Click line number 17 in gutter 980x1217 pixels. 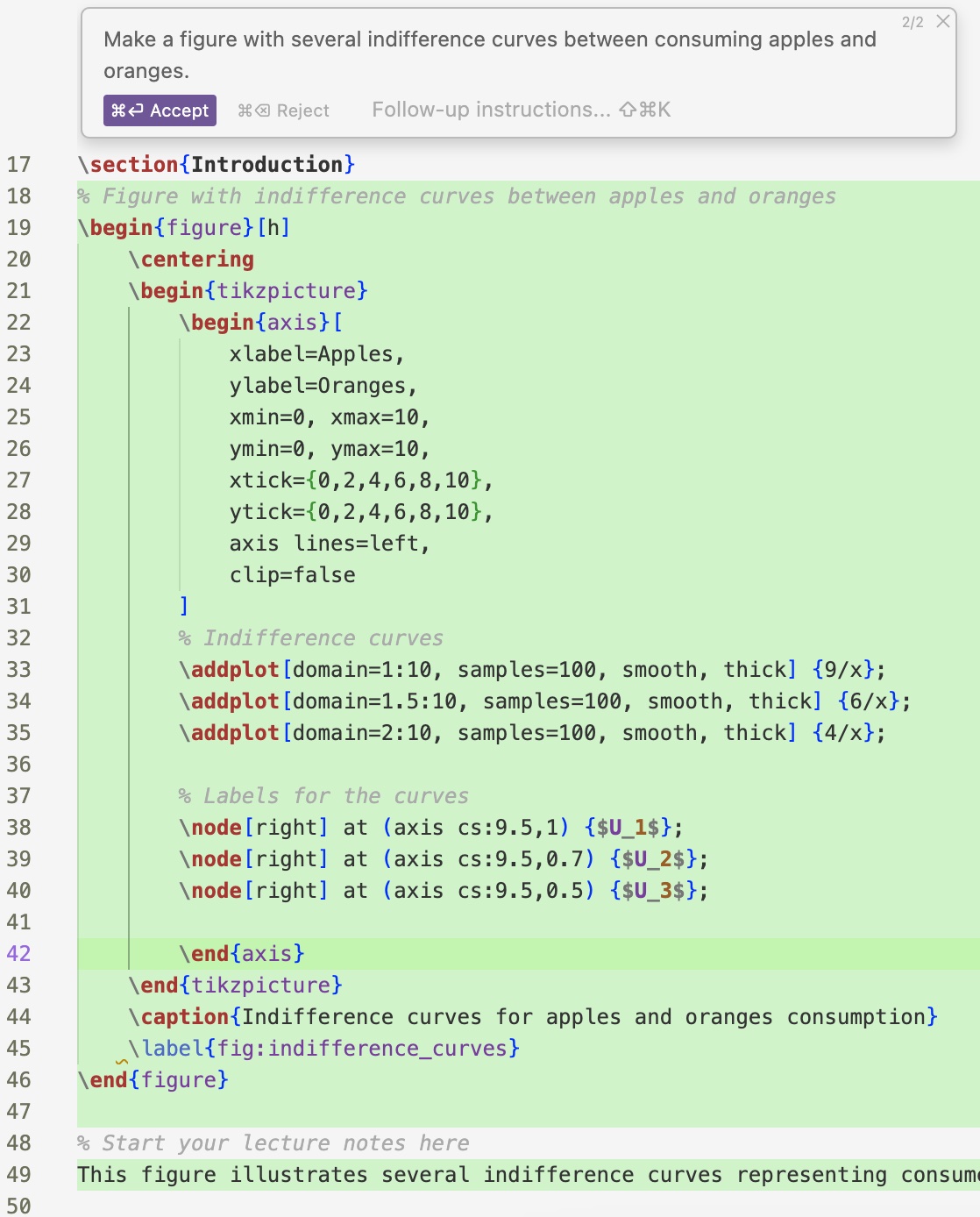click(18, 165)
